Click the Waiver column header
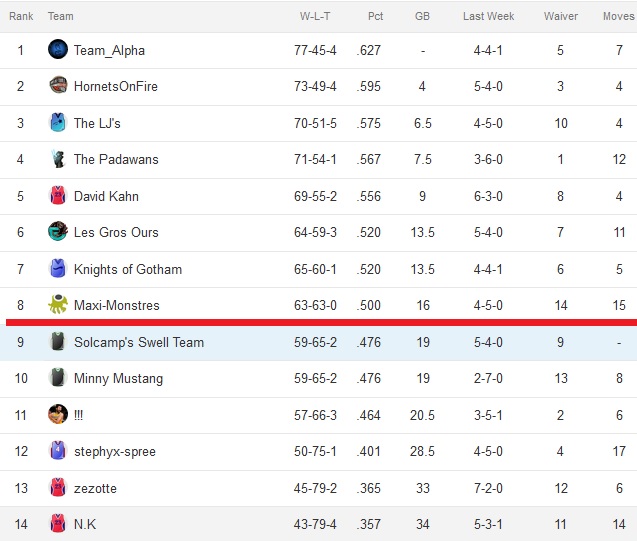 click(x=561, y=16)
